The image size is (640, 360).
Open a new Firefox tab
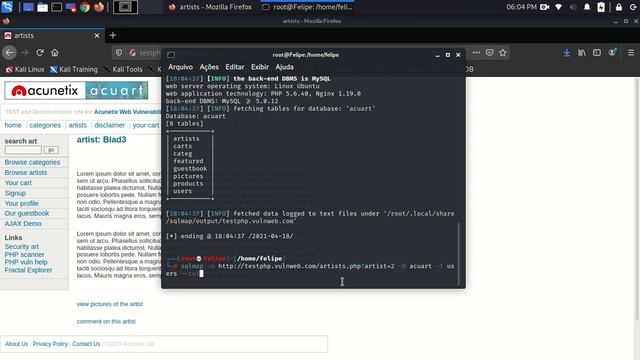tap(113, 36)
